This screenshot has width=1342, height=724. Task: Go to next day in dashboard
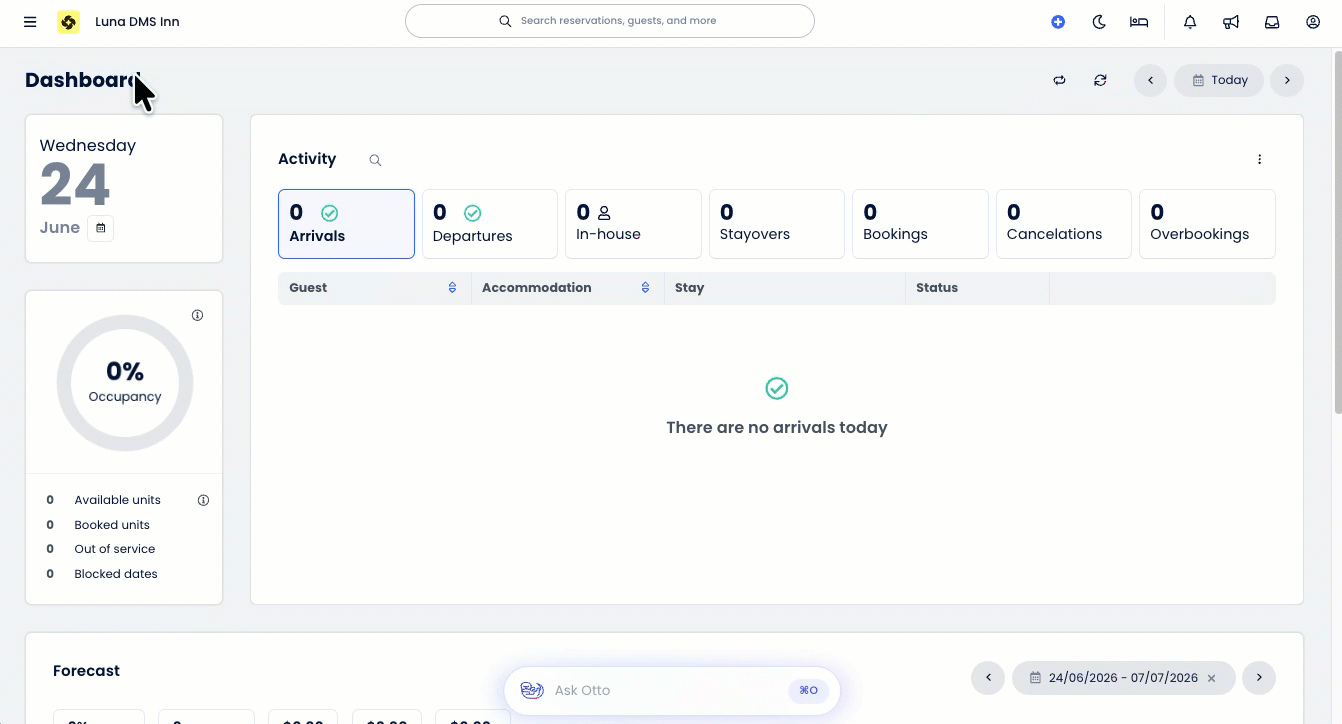(1287, 80)
